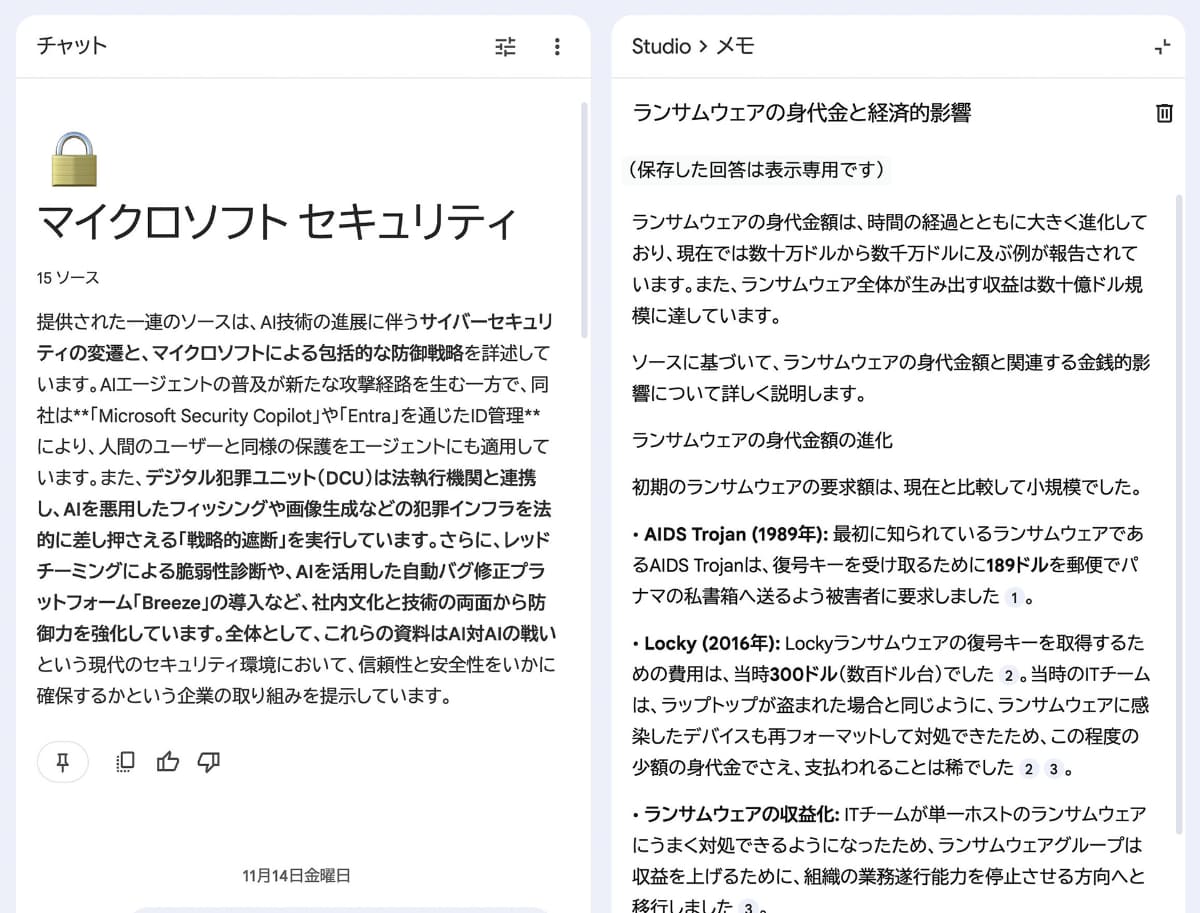
Task: Click the read-only notice (保存した回答は表示専用です)
Action: tap(755, 170)
